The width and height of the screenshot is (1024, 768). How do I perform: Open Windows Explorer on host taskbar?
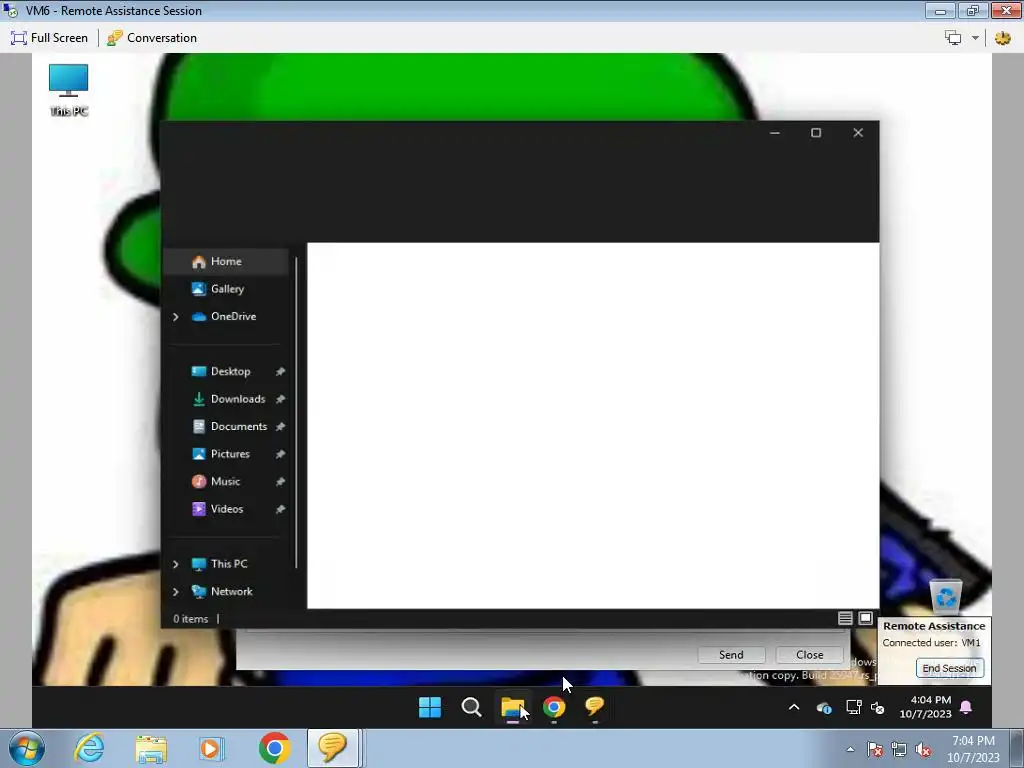click(151, 748)
